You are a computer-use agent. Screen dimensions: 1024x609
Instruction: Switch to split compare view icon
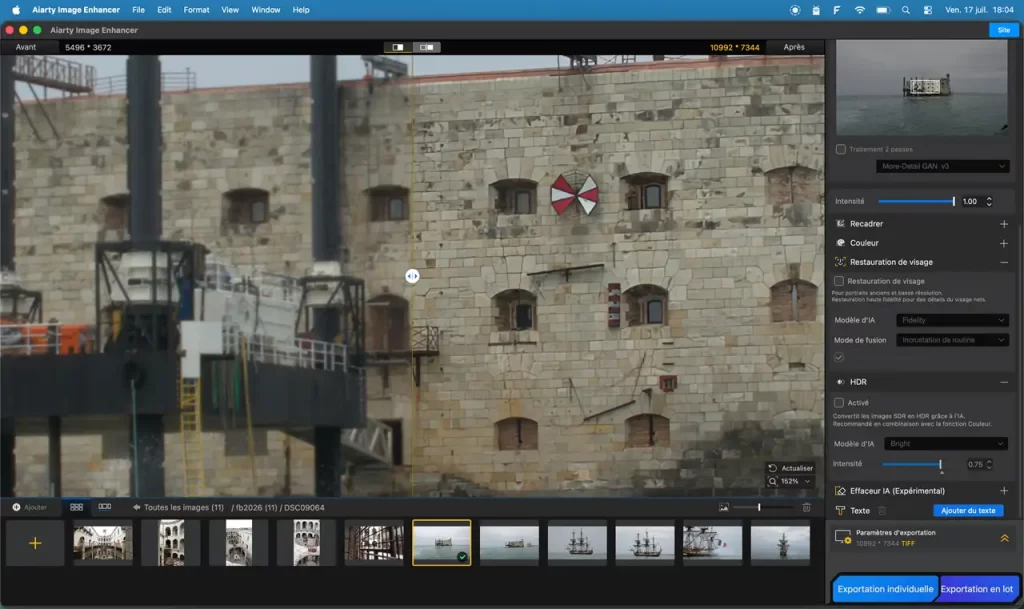pos(398,47)
